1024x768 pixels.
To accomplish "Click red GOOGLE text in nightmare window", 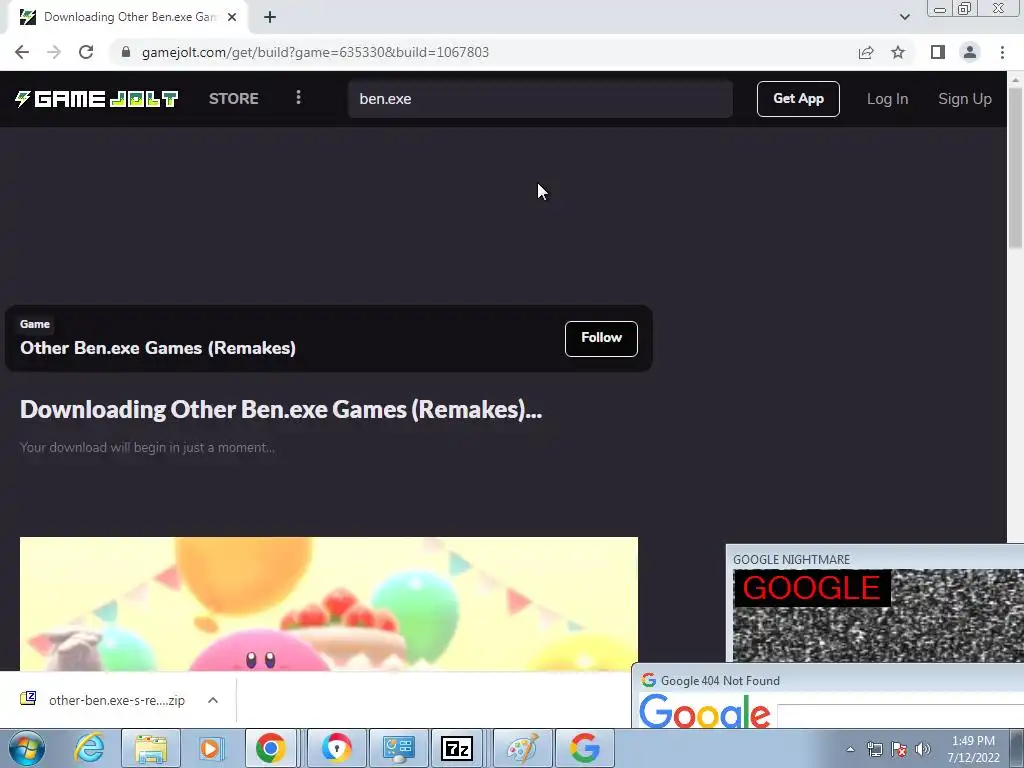I will coord(812,588).
